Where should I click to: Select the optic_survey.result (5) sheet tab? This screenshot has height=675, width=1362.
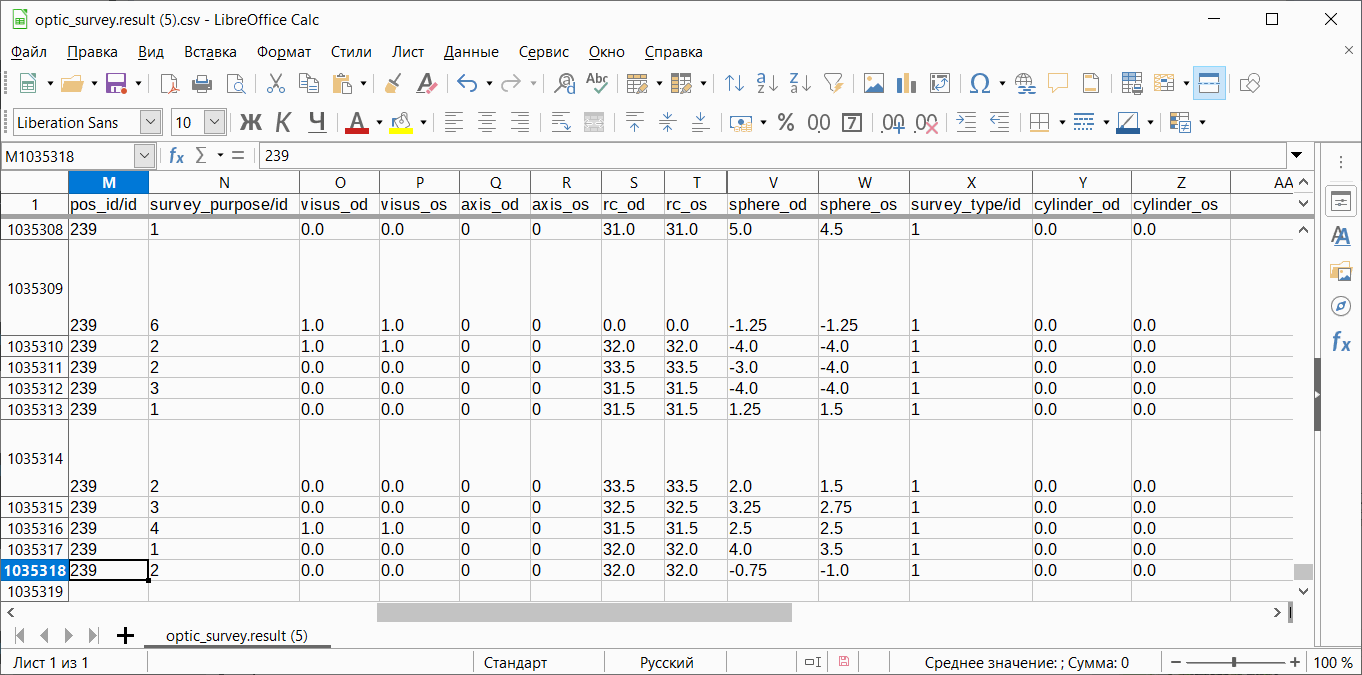pyautogui.click(x=236, y=636)
